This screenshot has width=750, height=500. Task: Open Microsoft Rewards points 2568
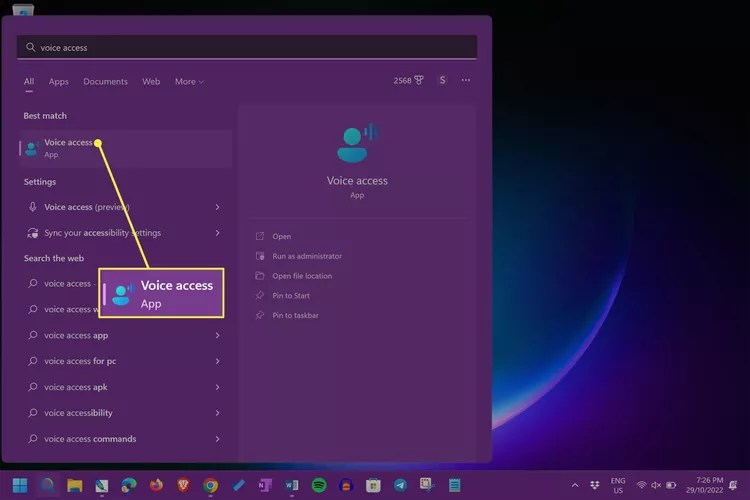(x=408, y=80)
